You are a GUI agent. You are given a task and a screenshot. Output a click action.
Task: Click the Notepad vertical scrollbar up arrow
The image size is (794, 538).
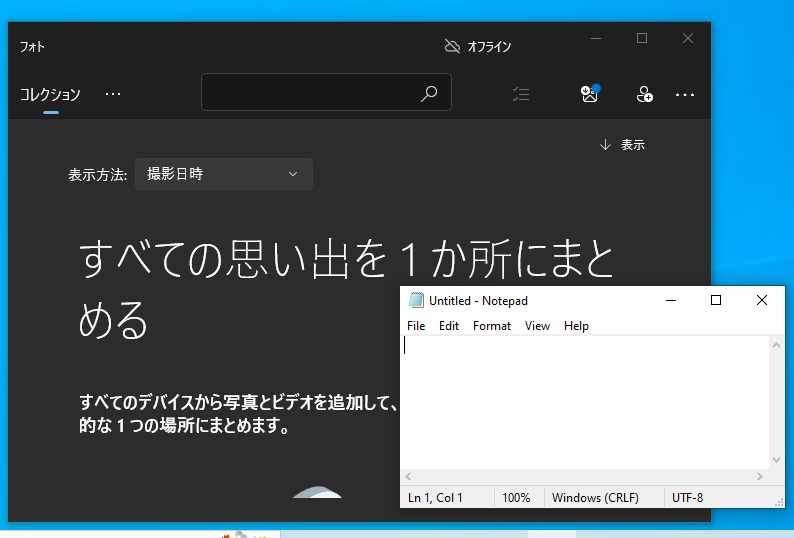point(776,344)
